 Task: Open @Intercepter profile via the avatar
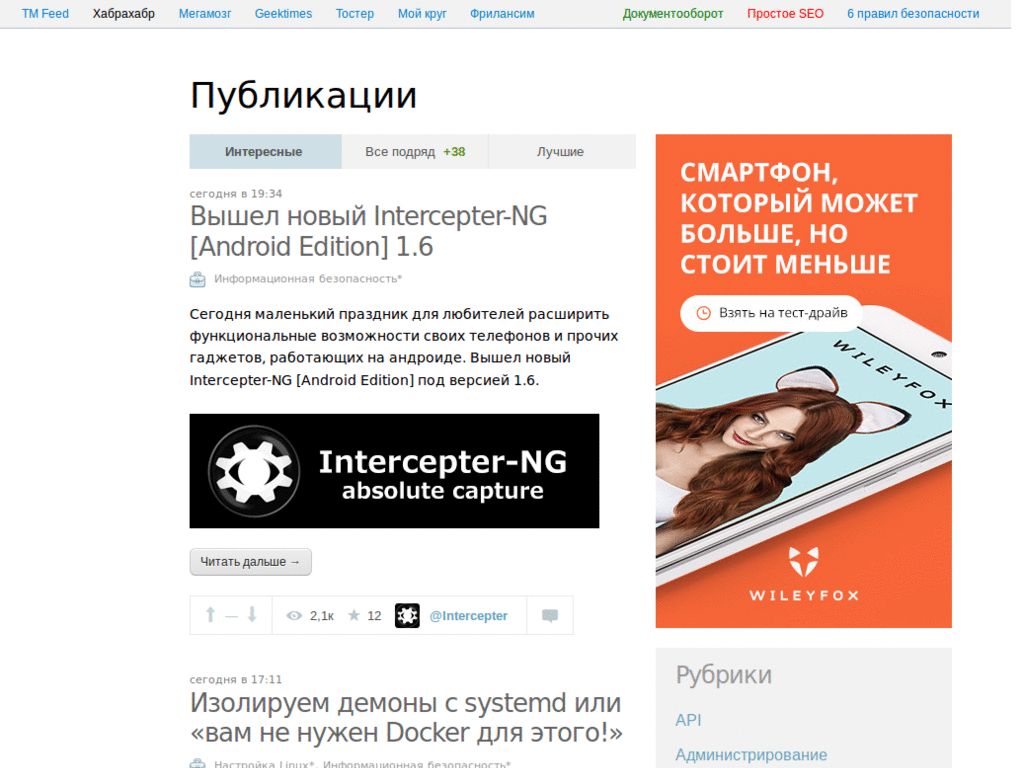coord(407,615)
